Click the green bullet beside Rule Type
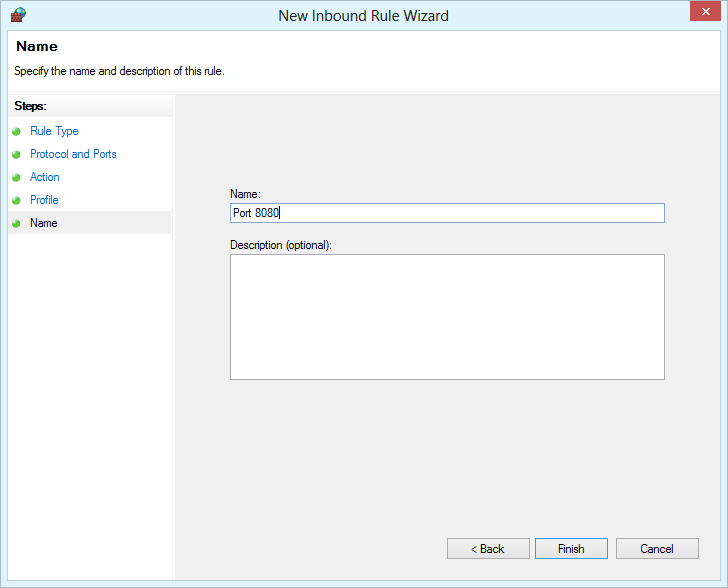The image size is (728, 588). click(x=16, y=131)
